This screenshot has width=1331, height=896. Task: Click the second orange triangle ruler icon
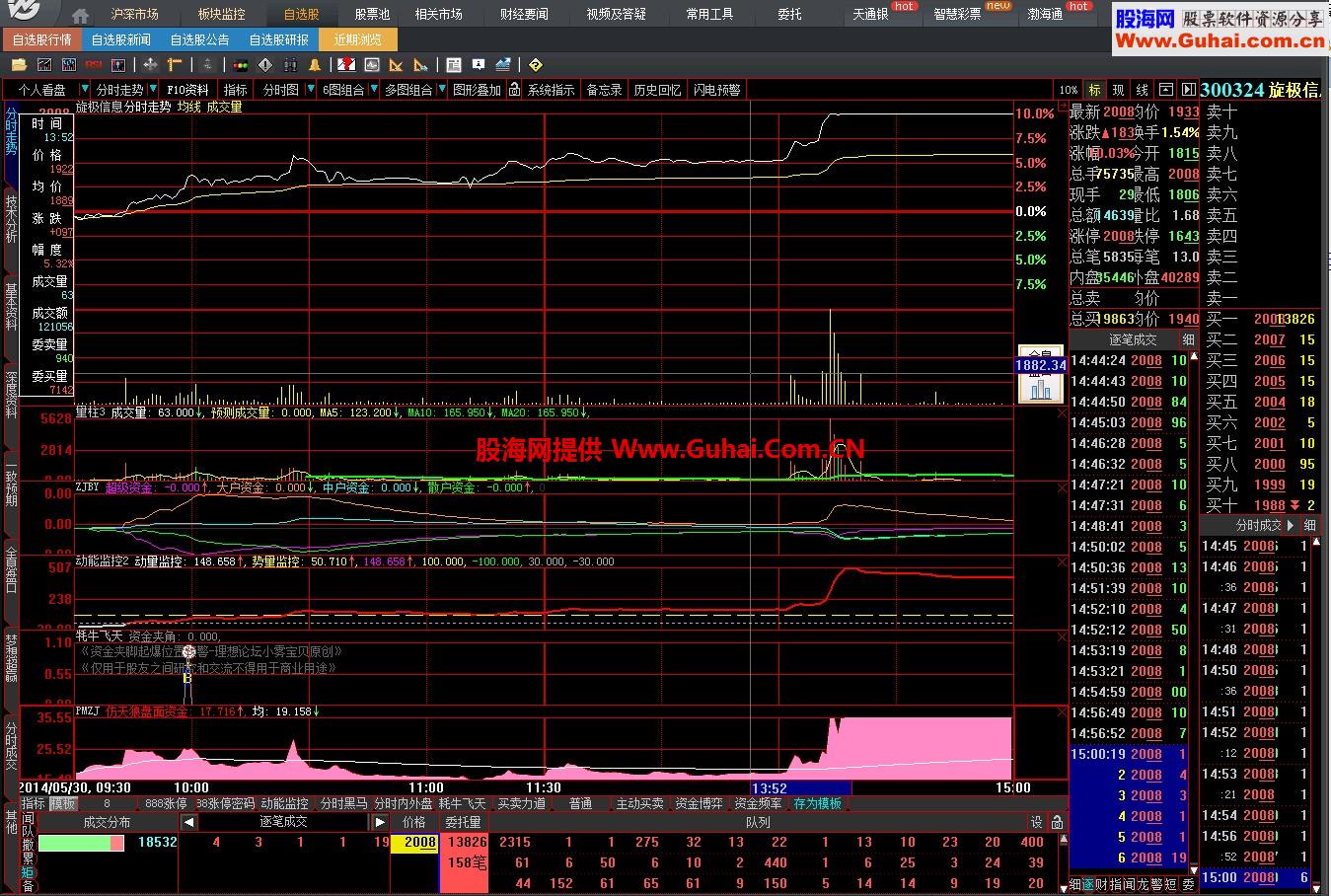pos(421,65)
